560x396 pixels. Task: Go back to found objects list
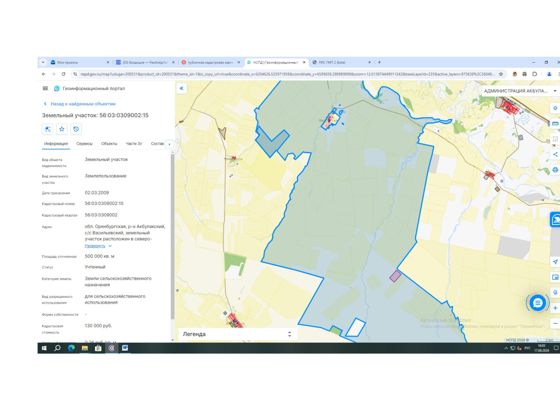80,104
